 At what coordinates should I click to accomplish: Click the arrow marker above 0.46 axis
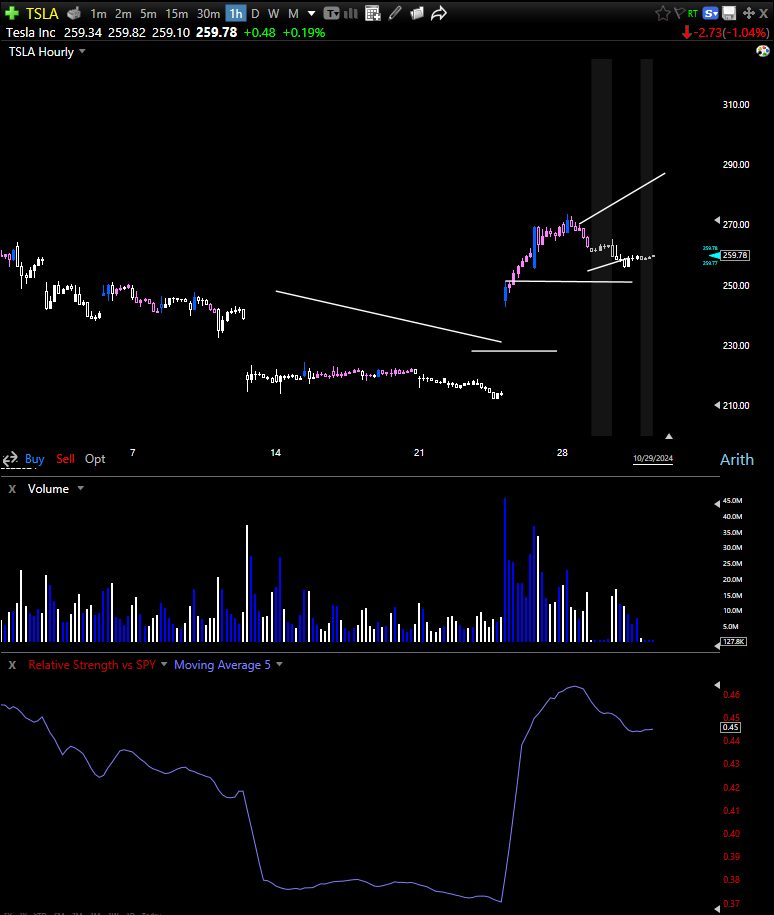coord(717,685)
